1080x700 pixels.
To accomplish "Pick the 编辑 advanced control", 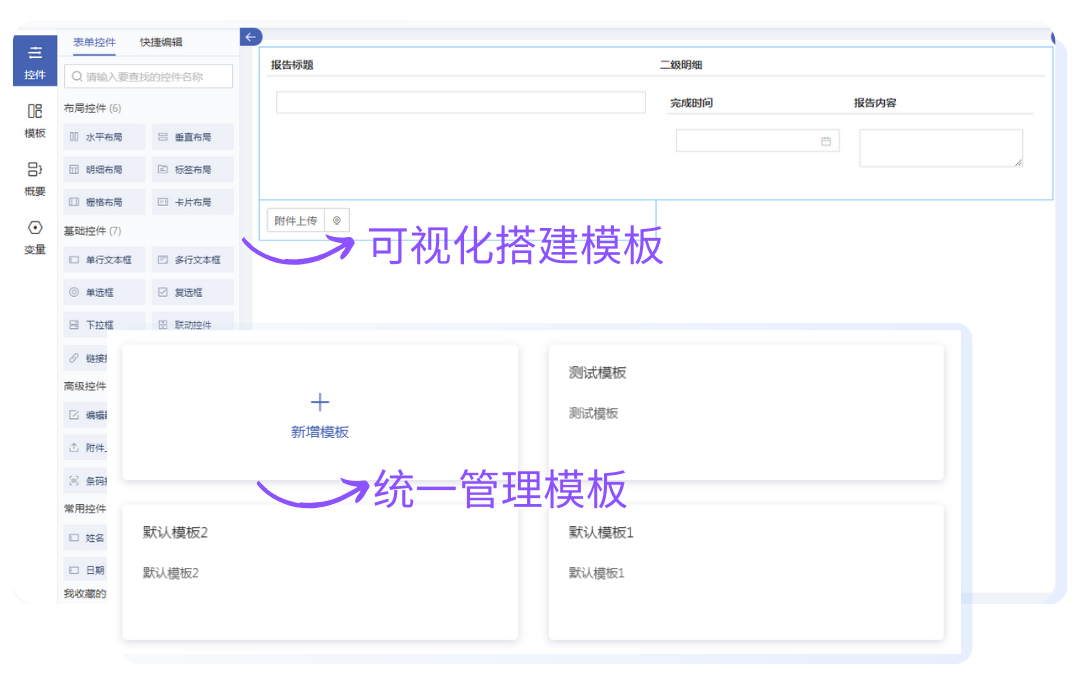I will pos(85,415).
